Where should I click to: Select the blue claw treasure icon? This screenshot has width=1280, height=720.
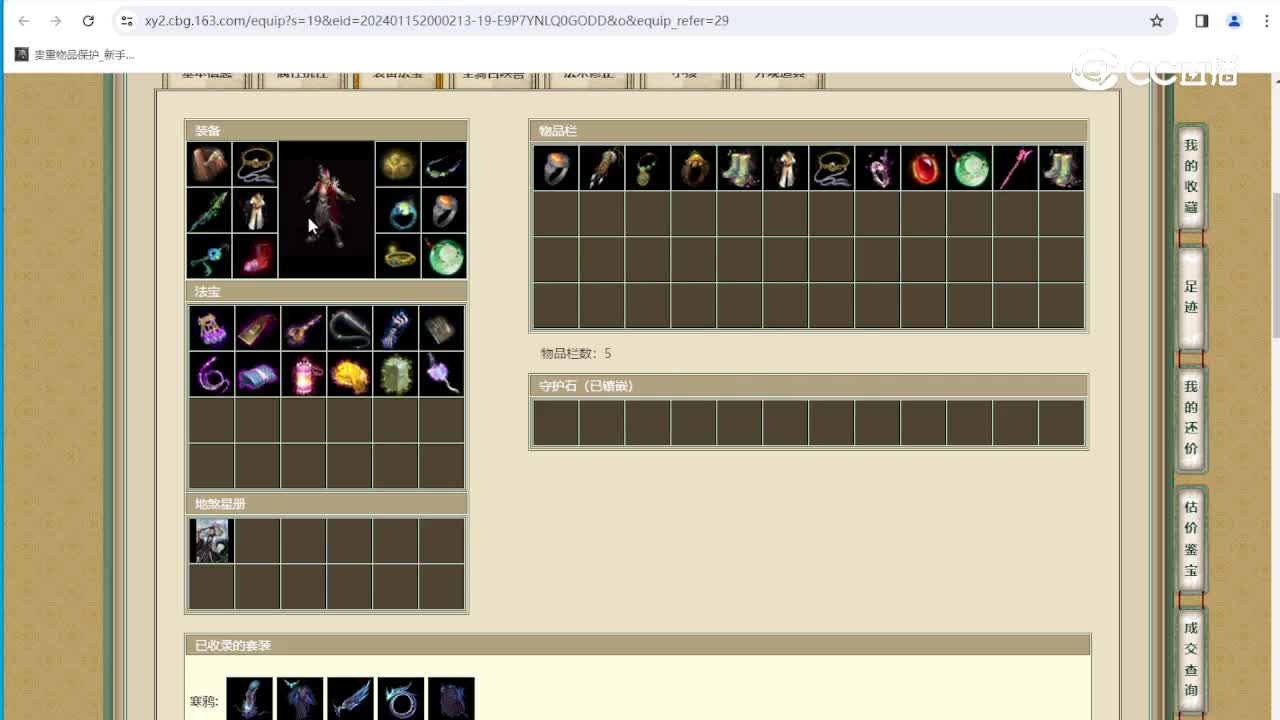(395, 328)
